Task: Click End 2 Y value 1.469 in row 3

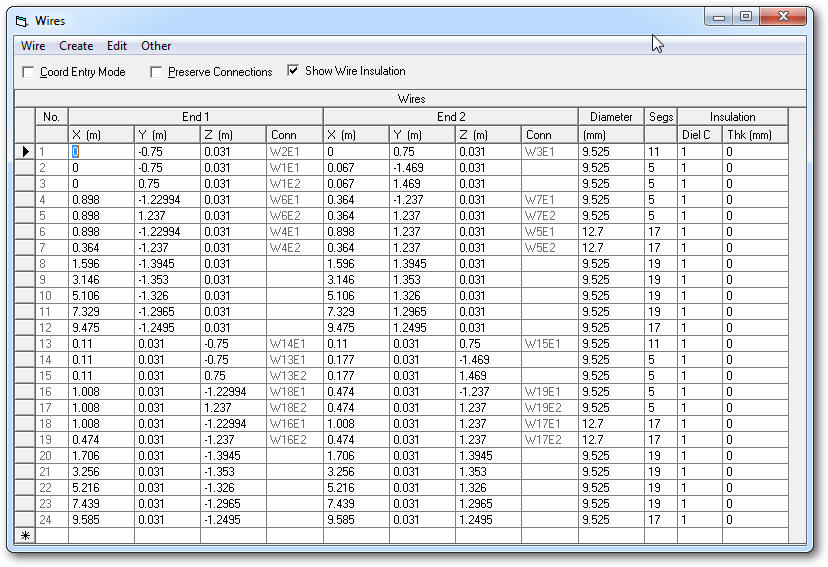Action: [x=422, y=184]
